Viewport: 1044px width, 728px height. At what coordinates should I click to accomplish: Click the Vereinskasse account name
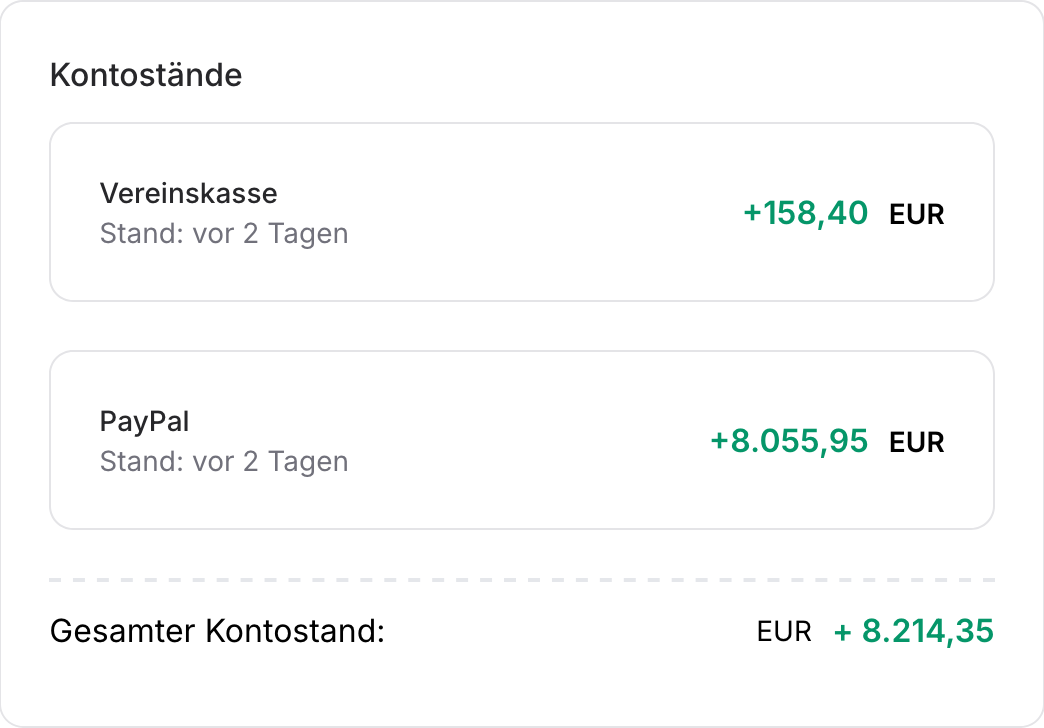[x=188, y=194]
